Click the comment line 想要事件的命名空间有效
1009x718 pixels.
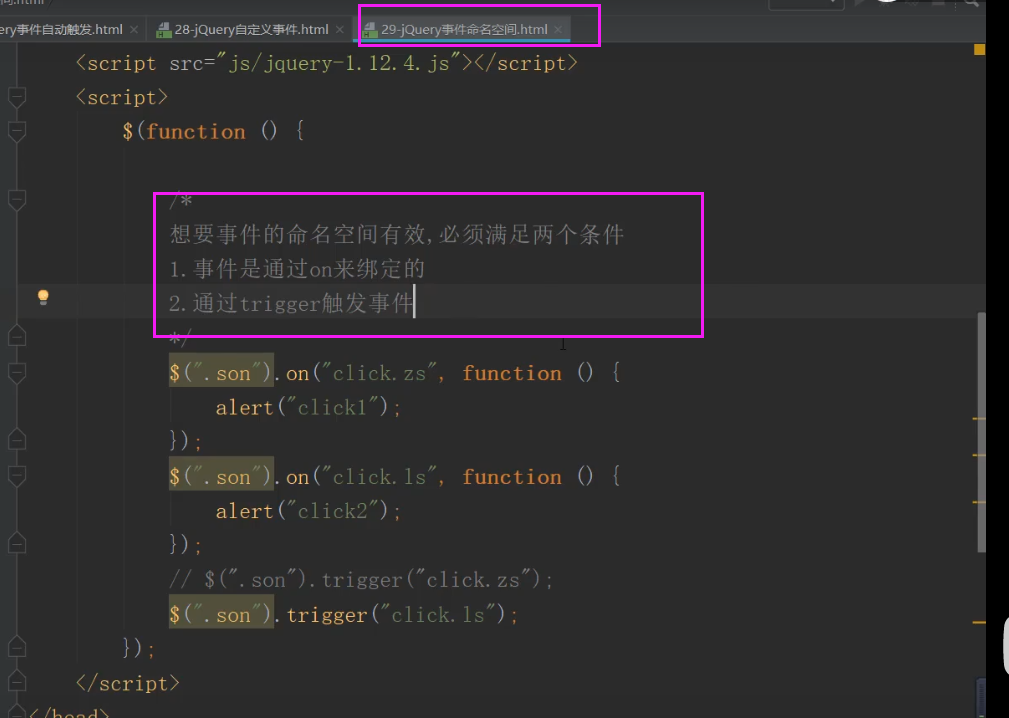click(397, 235)
